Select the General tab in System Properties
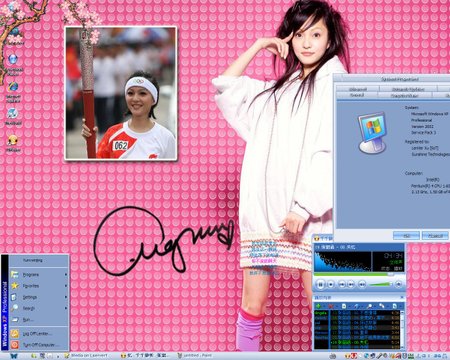The width and height of the screenshot is (450, 360). pyautogui.click(x=356, y=95)
